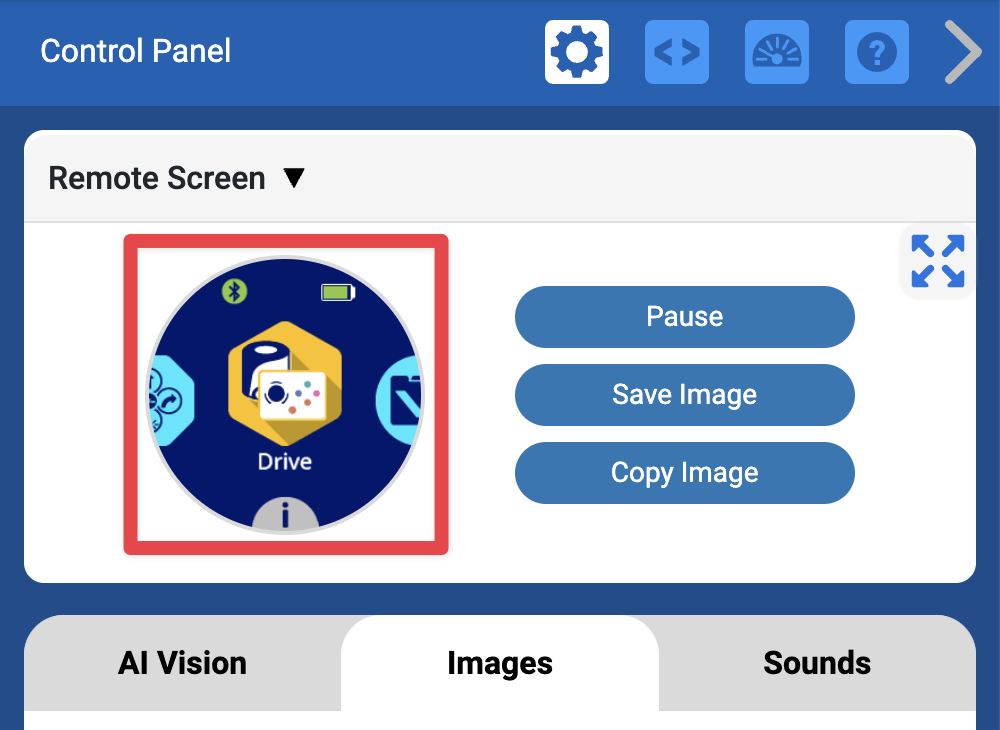Screen dimensions: 1000x730
Task: Select the code editor icon
Action: point(676,52)
